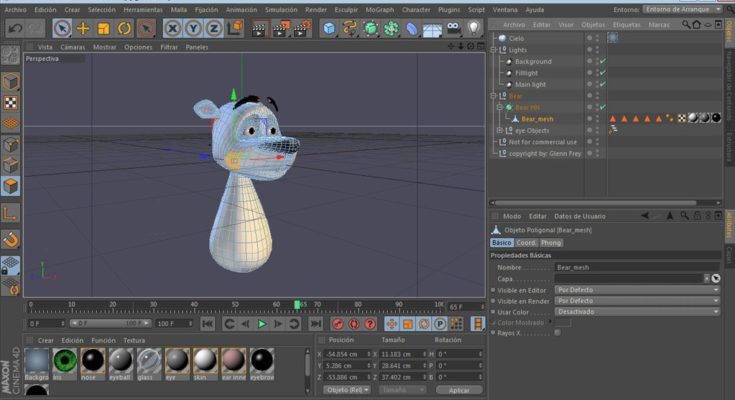Click record active objects button
The height and width of the screenshot is (400, 735).
[x=338, y=324]
